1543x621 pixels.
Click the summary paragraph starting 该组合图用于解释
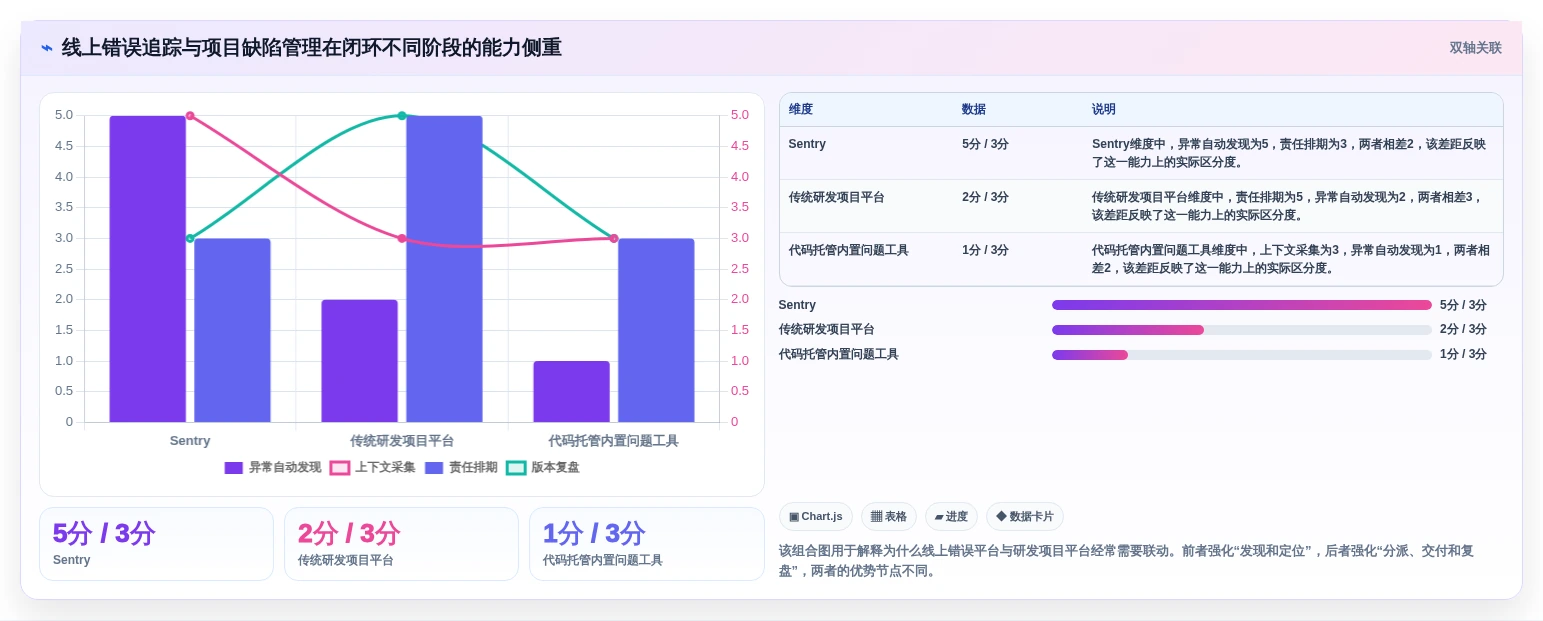(x=1126, y=561)
